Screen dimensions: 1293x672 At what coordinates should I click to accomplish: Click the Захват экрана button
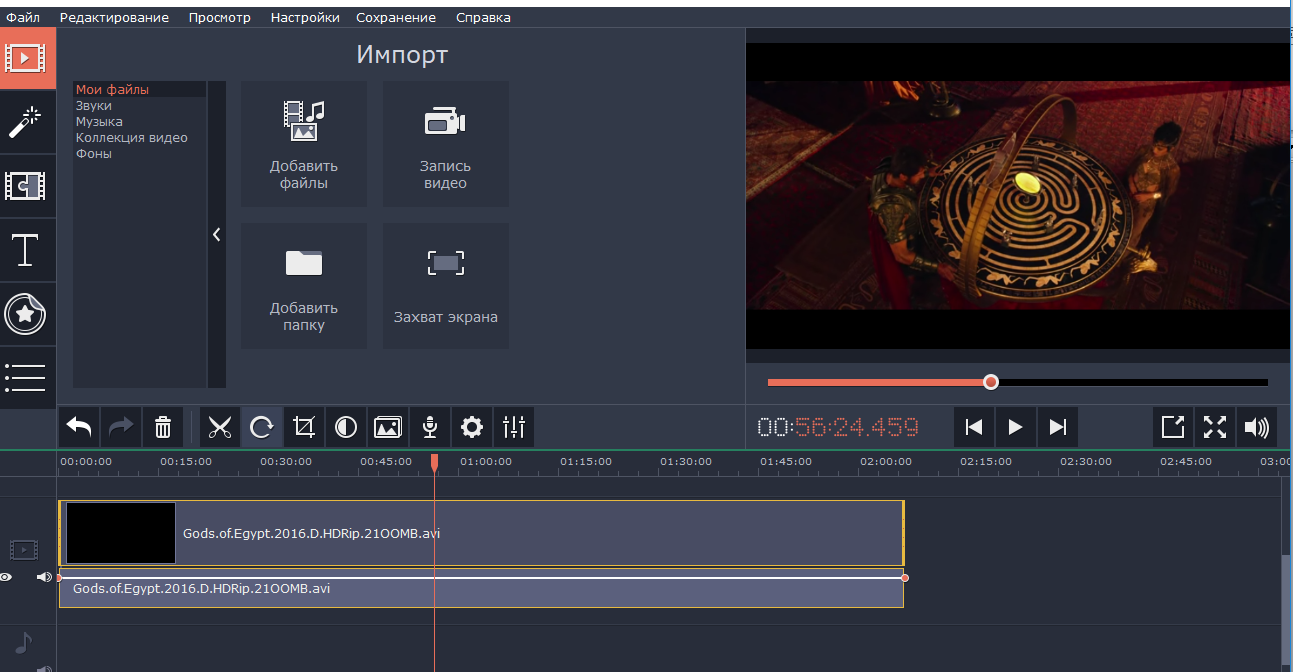pos(446,286)
